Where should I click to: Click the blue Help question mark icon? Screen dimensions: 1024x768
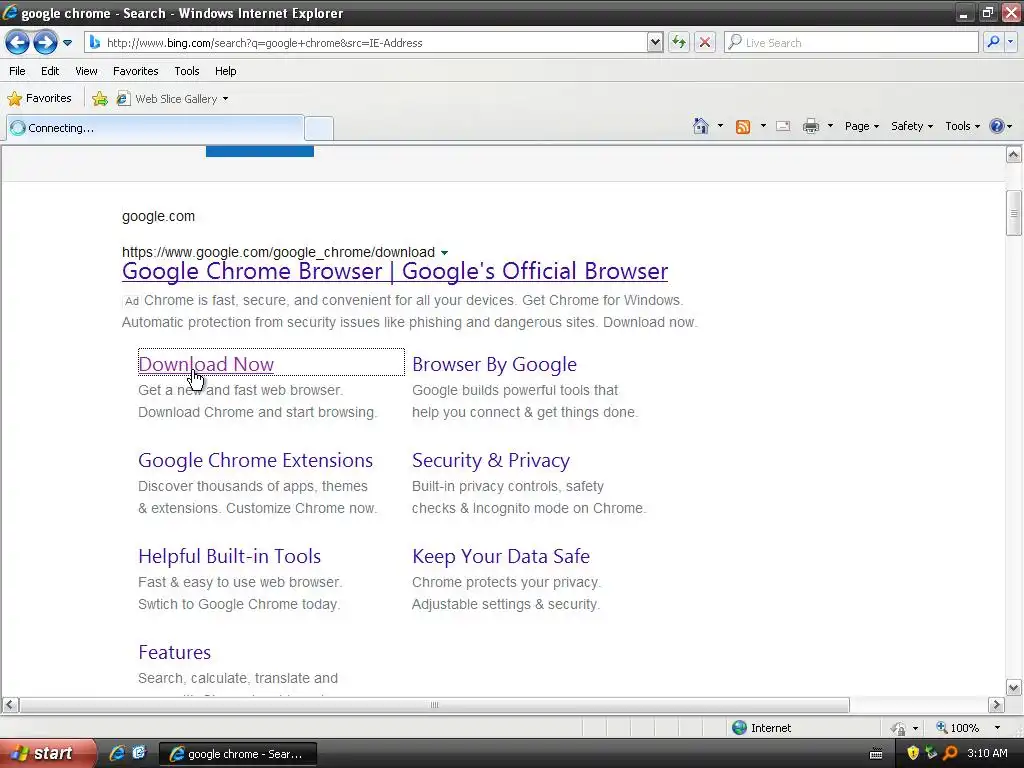coord(997,126)
